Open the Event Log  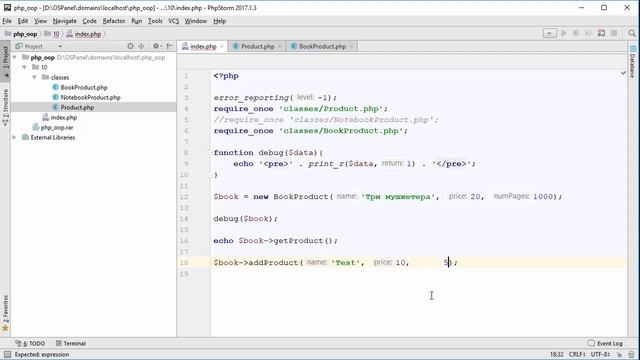[x=605, y=343]
